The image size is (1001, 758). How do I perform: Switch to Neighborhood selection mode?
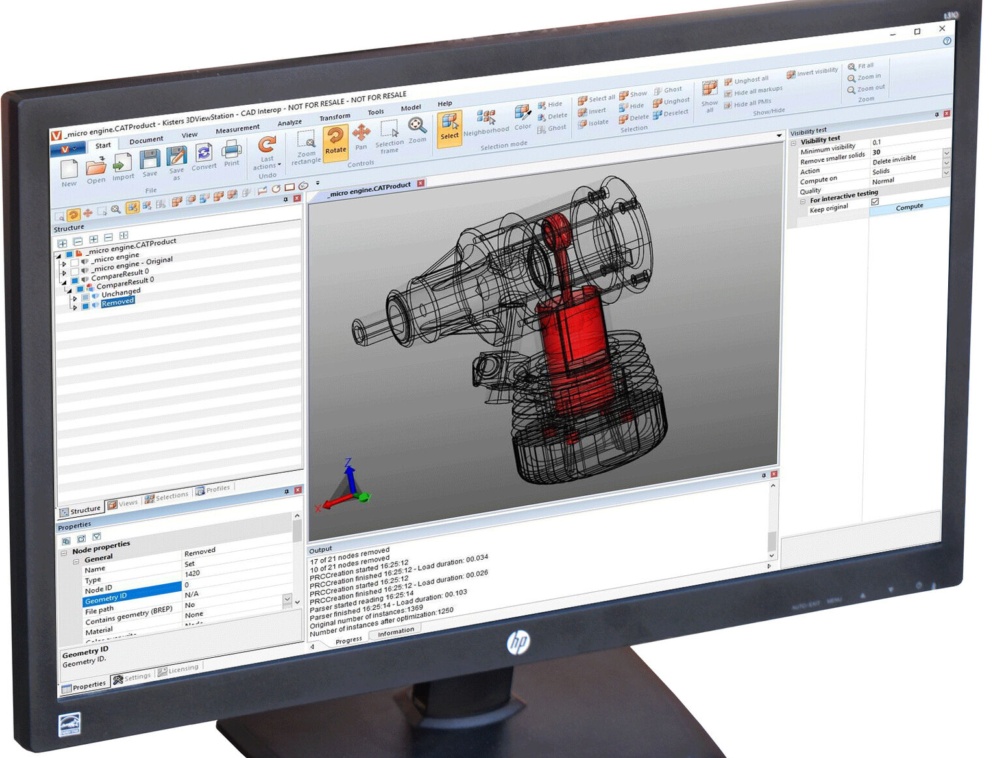tap(486, 123)
